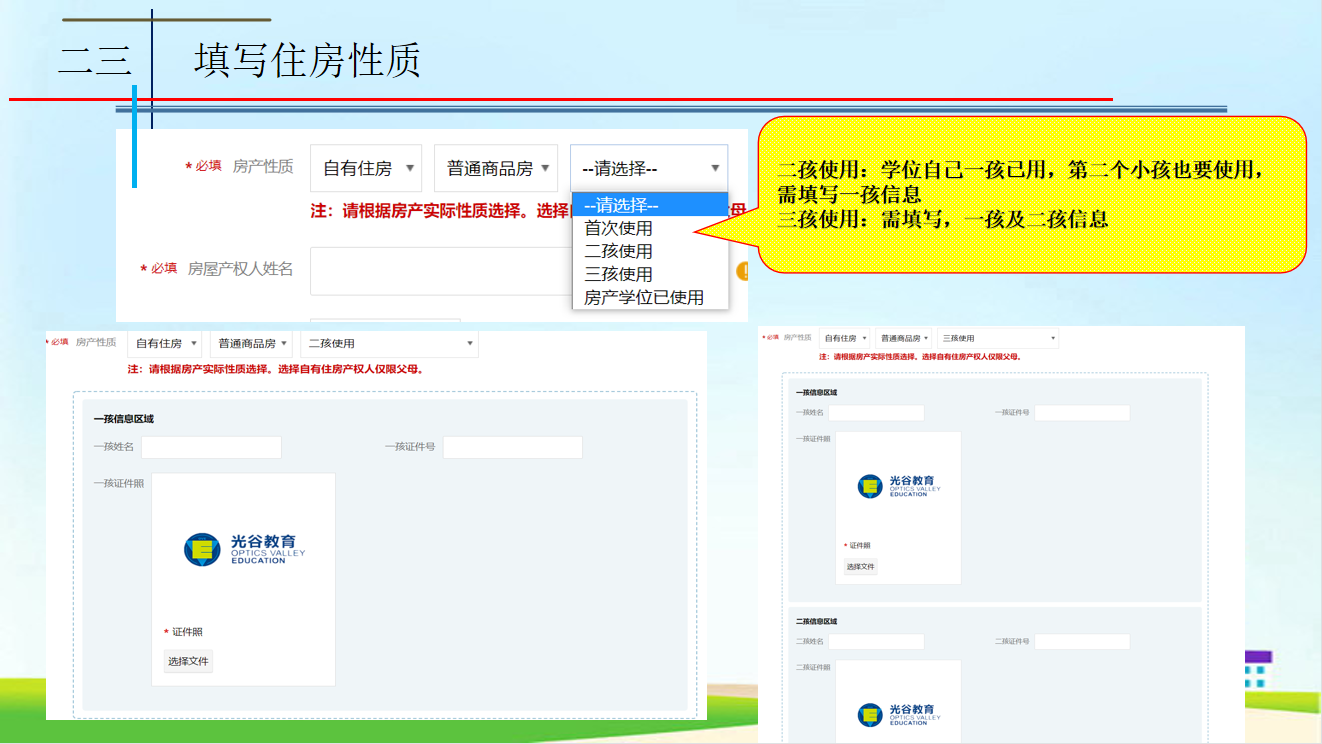Select 二孩使用 from the open dropdown list
This screenshot has height=744, width=1322.
tap(619, 251)
